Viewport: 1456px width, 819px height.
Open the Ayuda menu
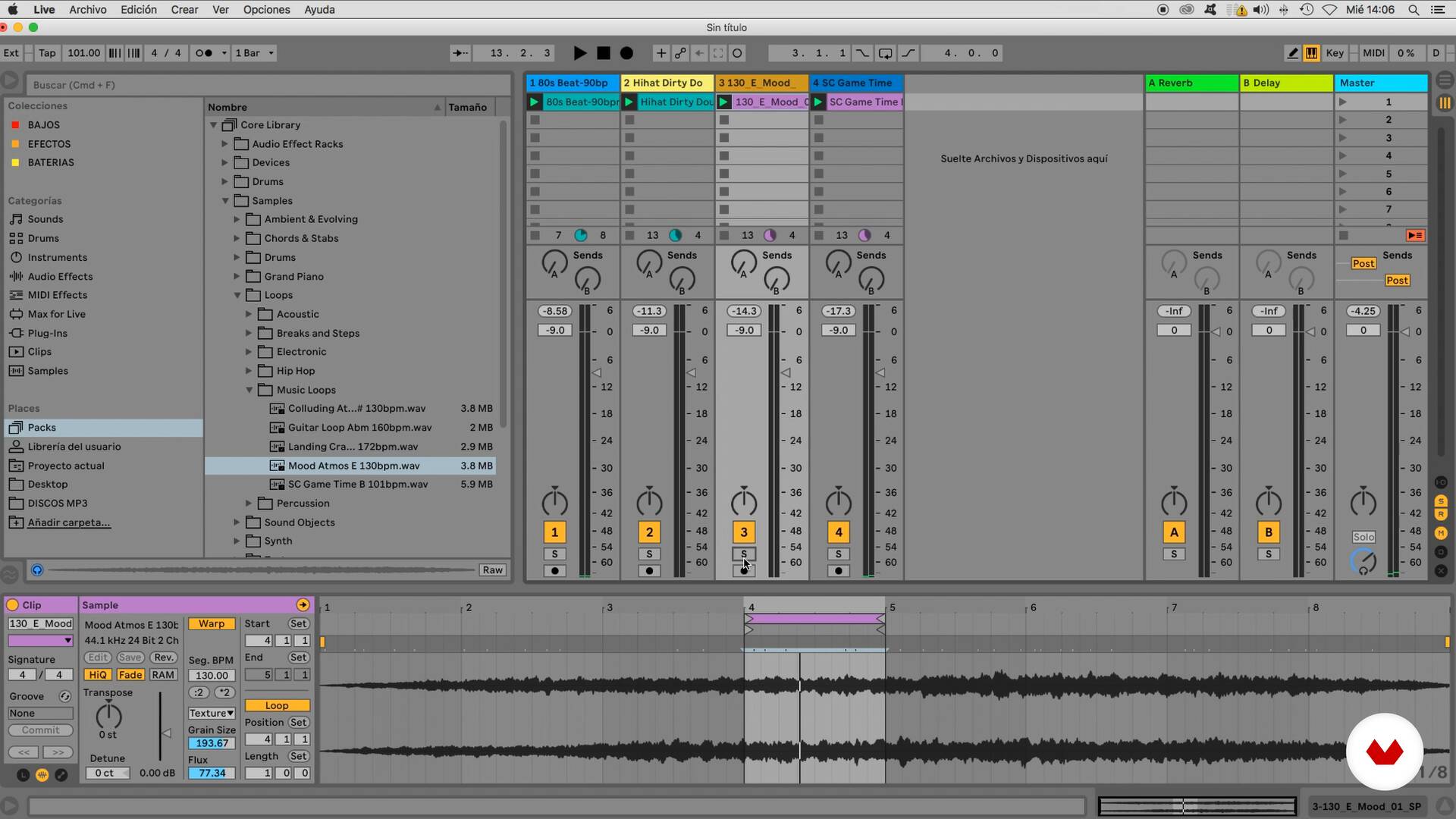(x=319, y=10)
